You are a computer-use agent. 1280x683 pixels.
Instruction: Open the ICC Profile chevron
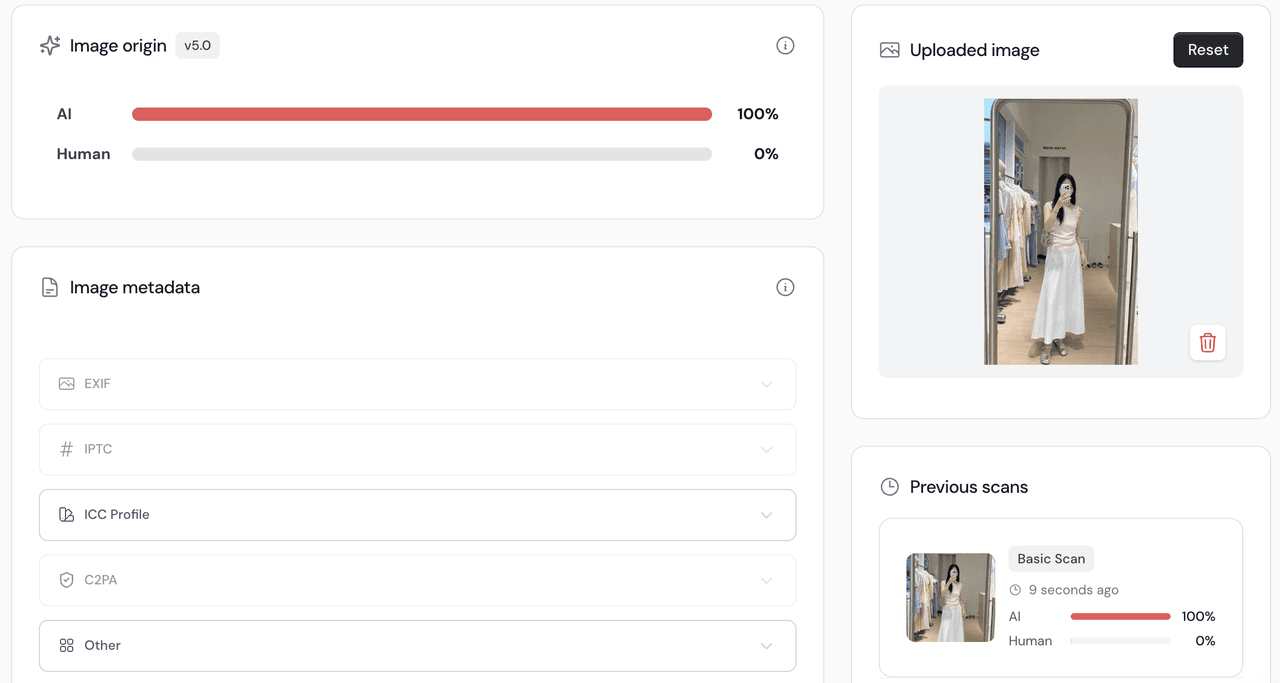tap(766, 515)
